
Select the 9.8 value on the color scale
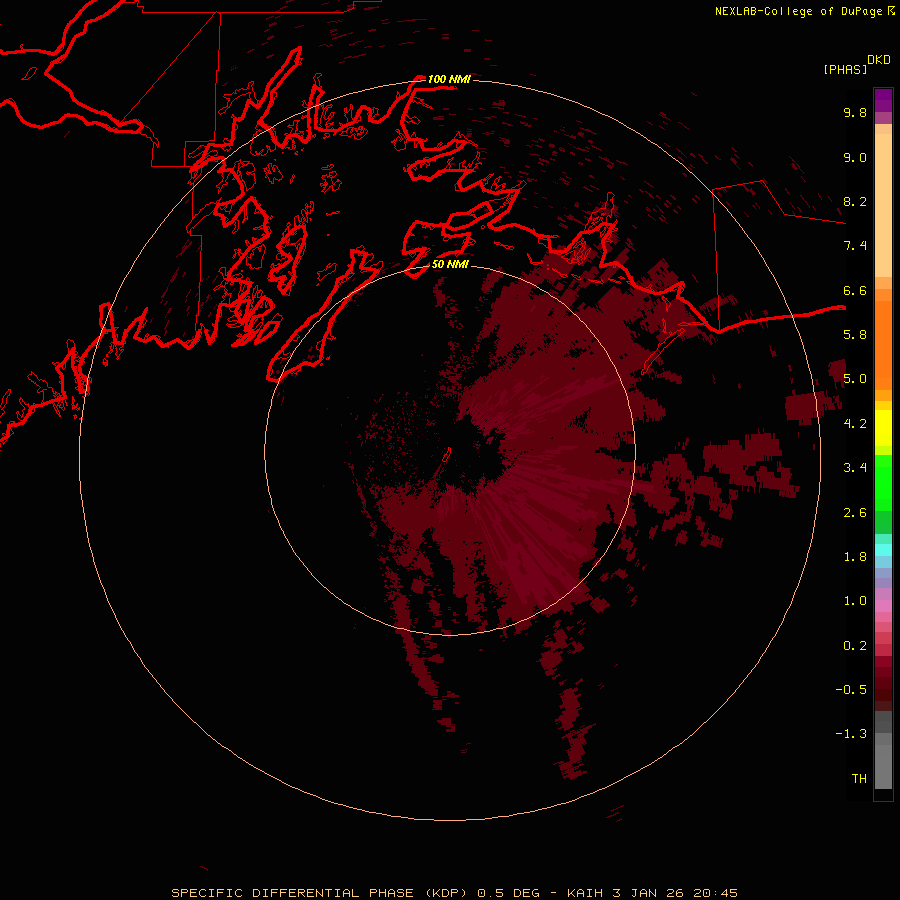point(855,112)
